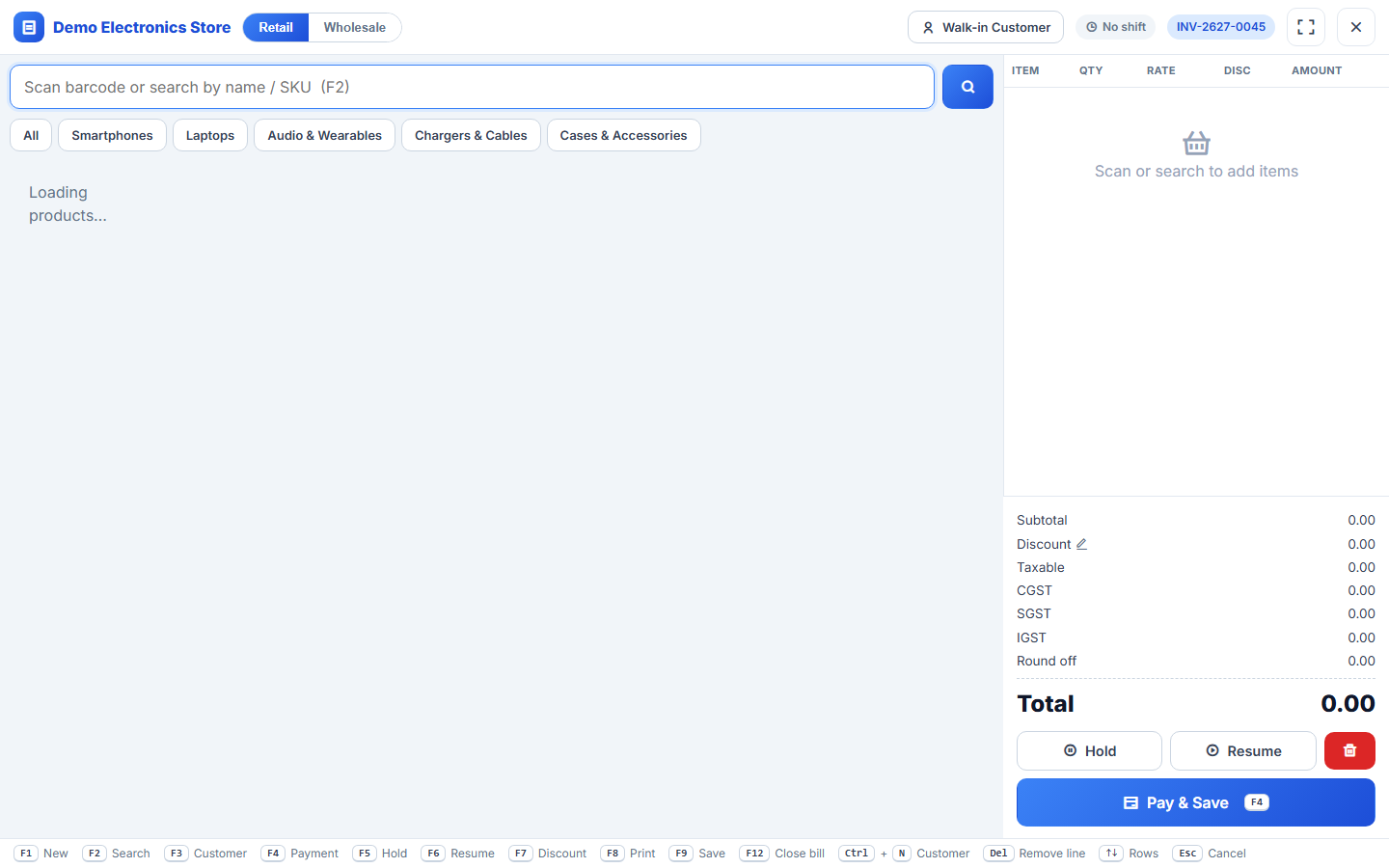
Task: Click the Del Remove line shortcut hint
Action: [x=1034, y=854]
